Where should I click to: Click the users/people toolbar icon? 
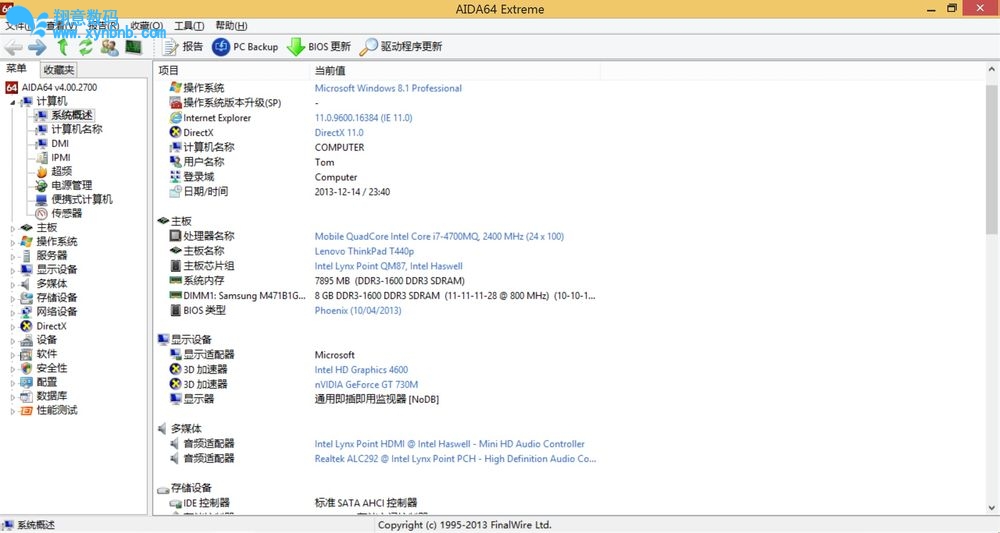point(110,47)
